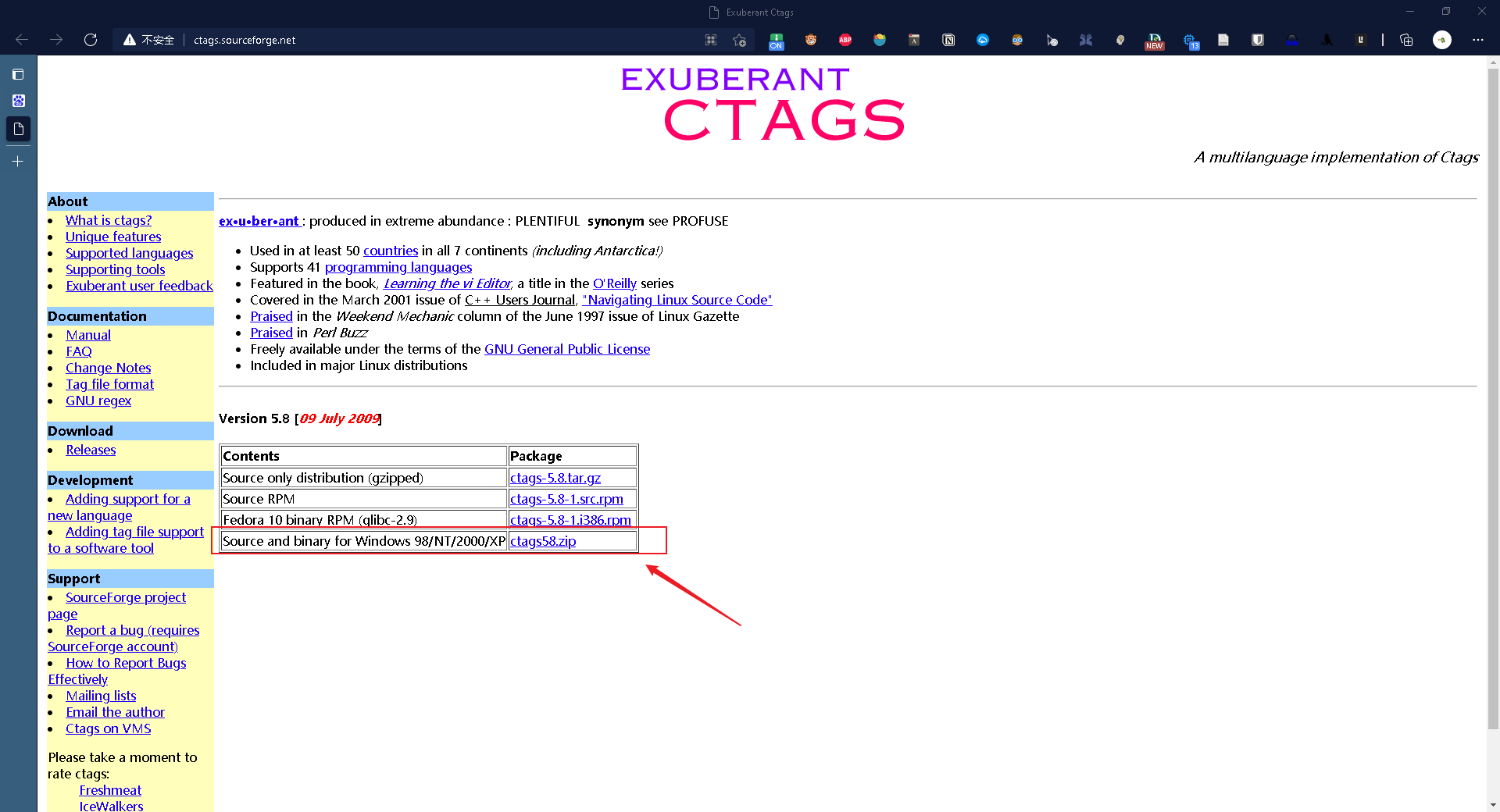
Task: Download ctags-5.8-1.i386.rpm
Action: pos(570,520)
